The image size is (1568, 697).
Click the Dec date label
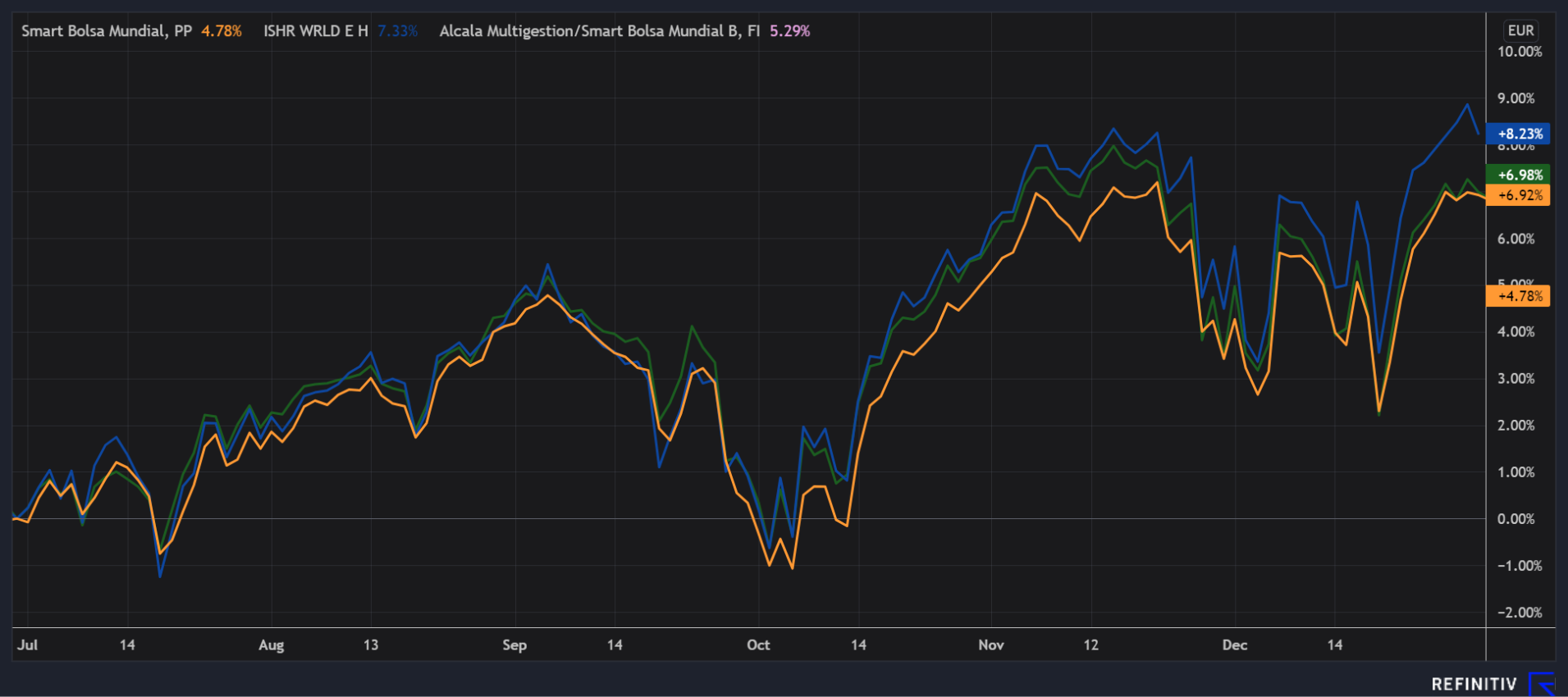[1235, 645]
